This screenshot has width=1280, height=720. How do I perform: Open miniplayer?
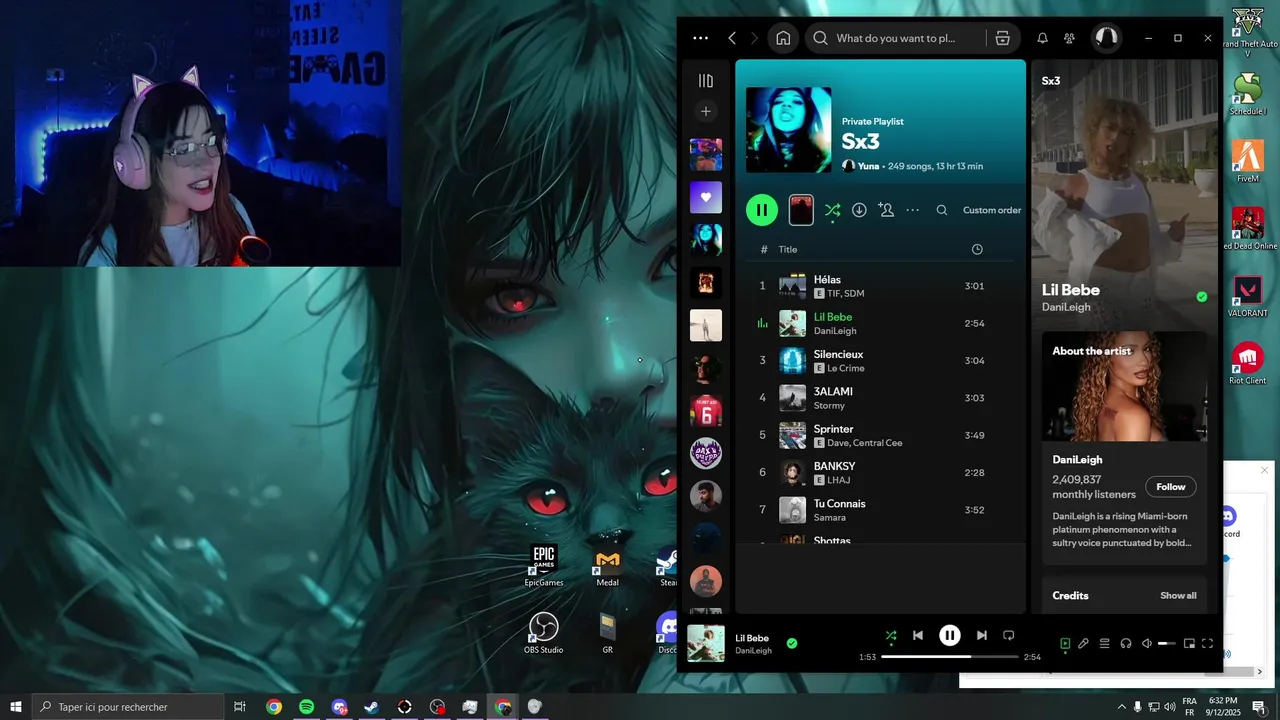click(1189, 644)
